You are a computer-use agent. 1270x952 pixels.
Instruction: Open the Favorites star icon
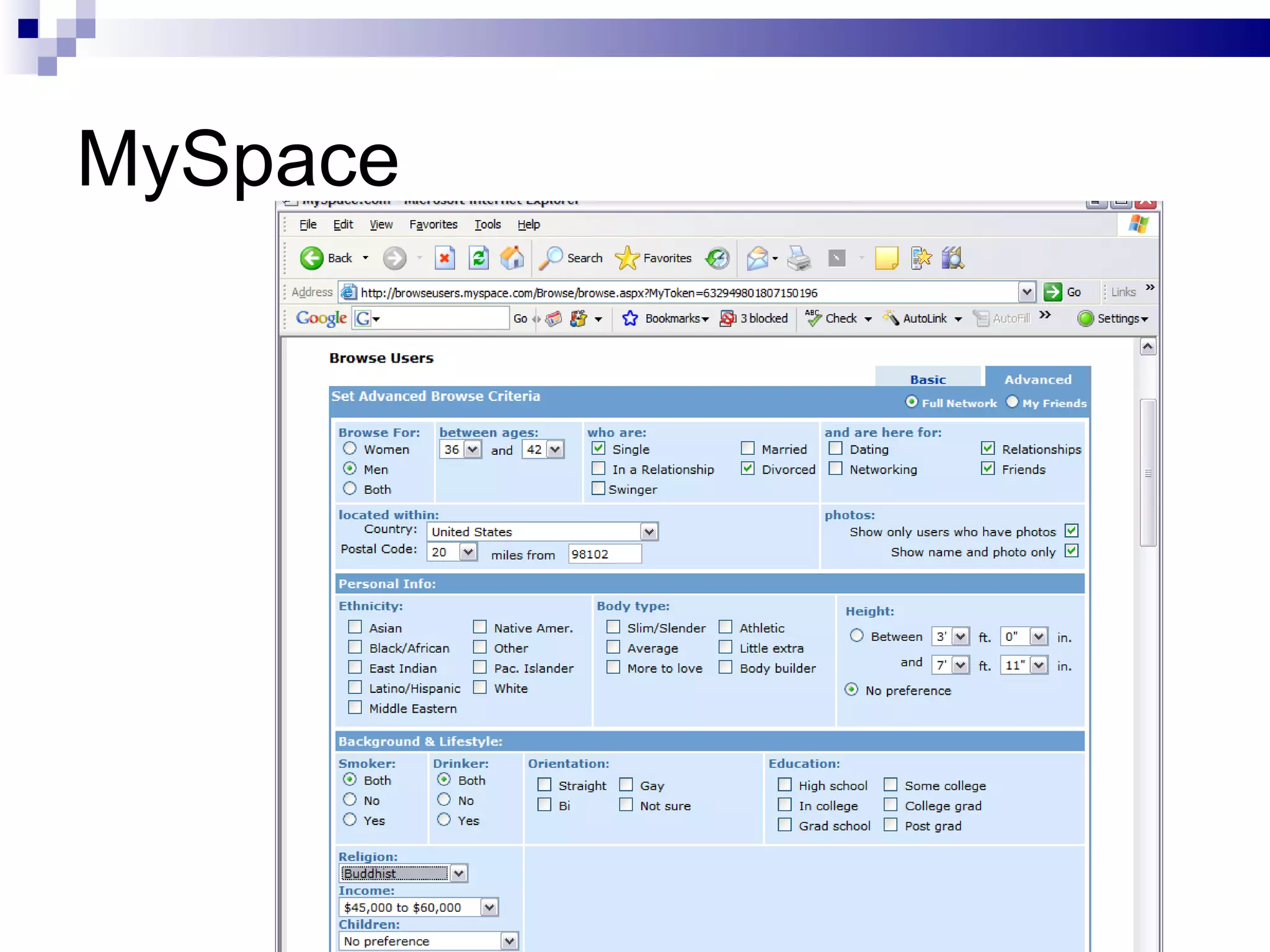(627, 258)
